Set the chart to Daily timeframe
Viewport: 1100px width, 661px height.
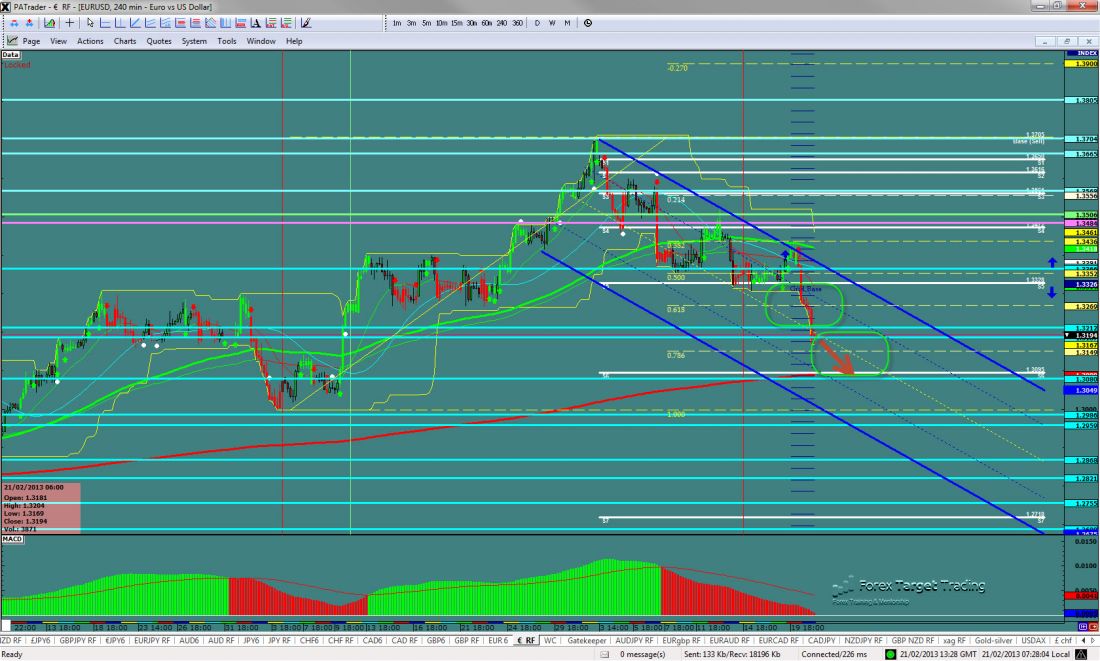(537, 22)
